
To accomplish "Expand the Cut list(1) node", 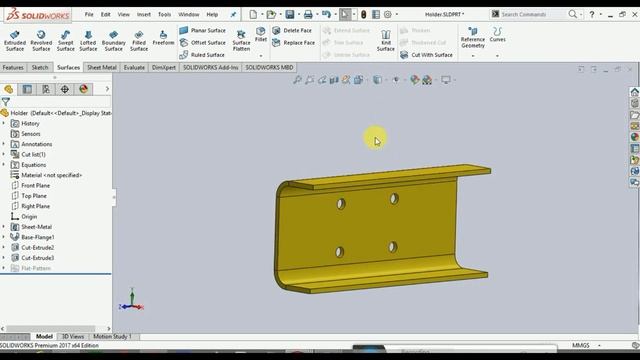I will coord(4,154).
